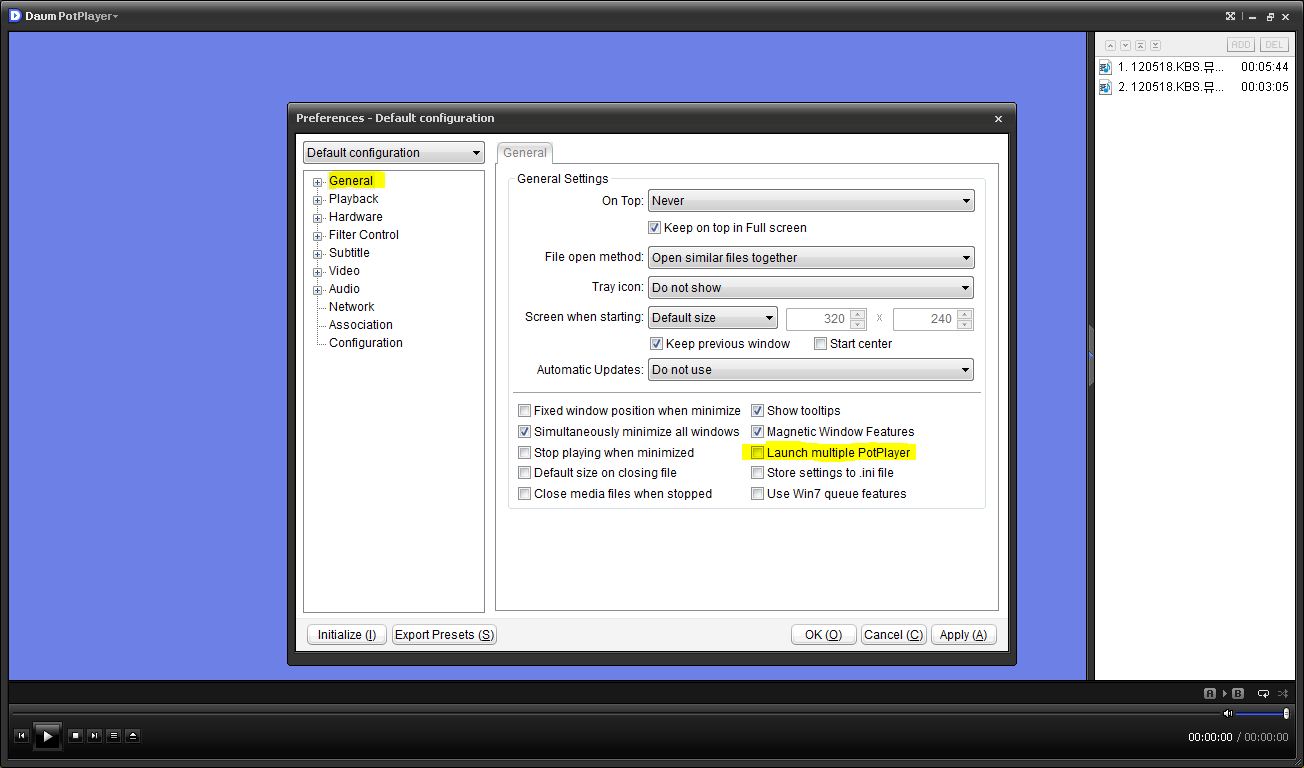Open the Automatic Updates dropdown
This screenshot has height=768, width=1304.
point(811,370)
